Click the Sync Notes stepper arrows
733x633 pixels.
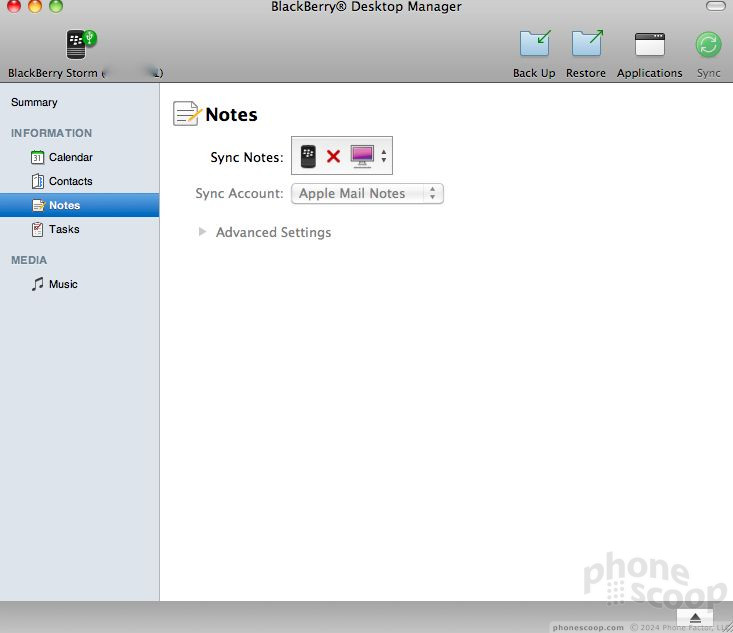[x=384, y=156]
